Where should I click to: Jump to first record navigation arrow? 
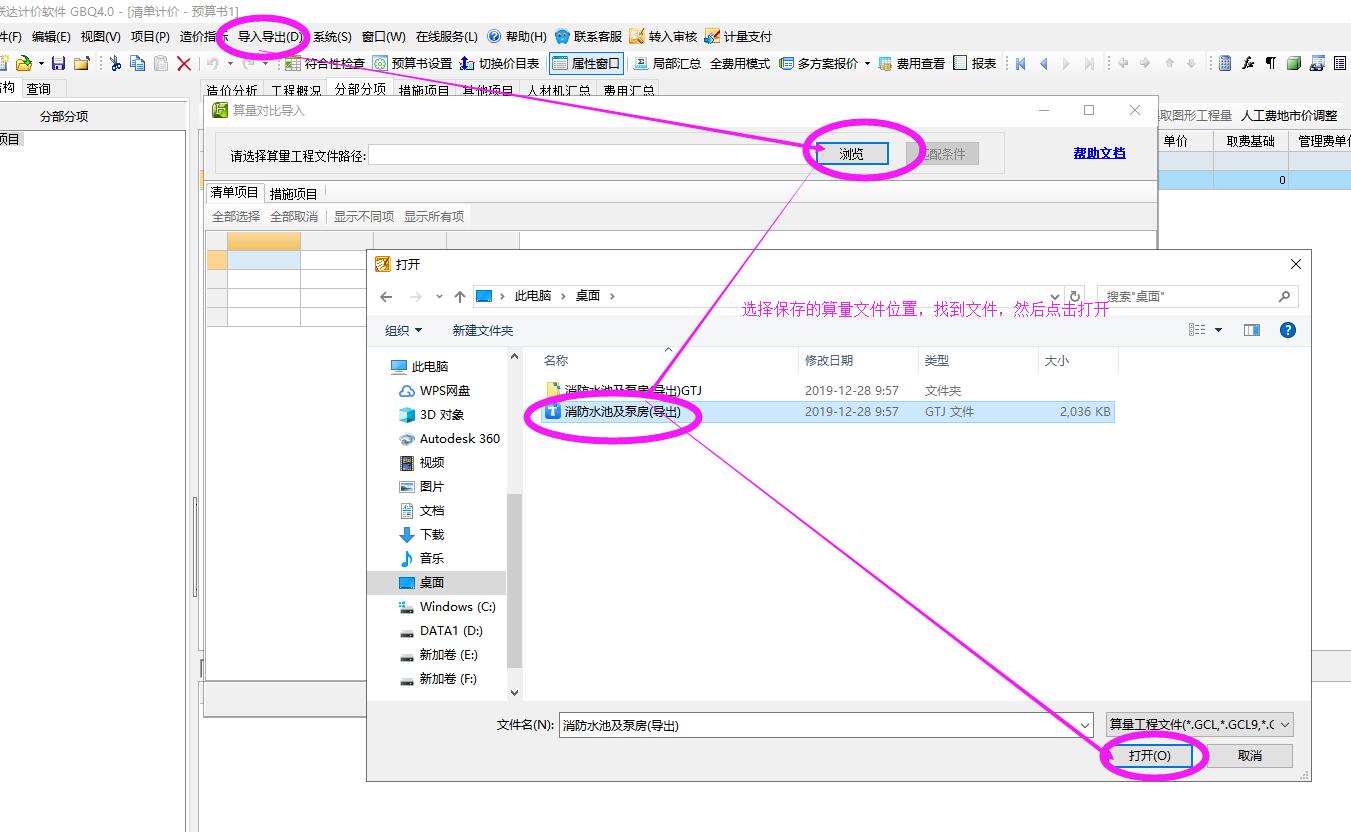[1020, 63]
